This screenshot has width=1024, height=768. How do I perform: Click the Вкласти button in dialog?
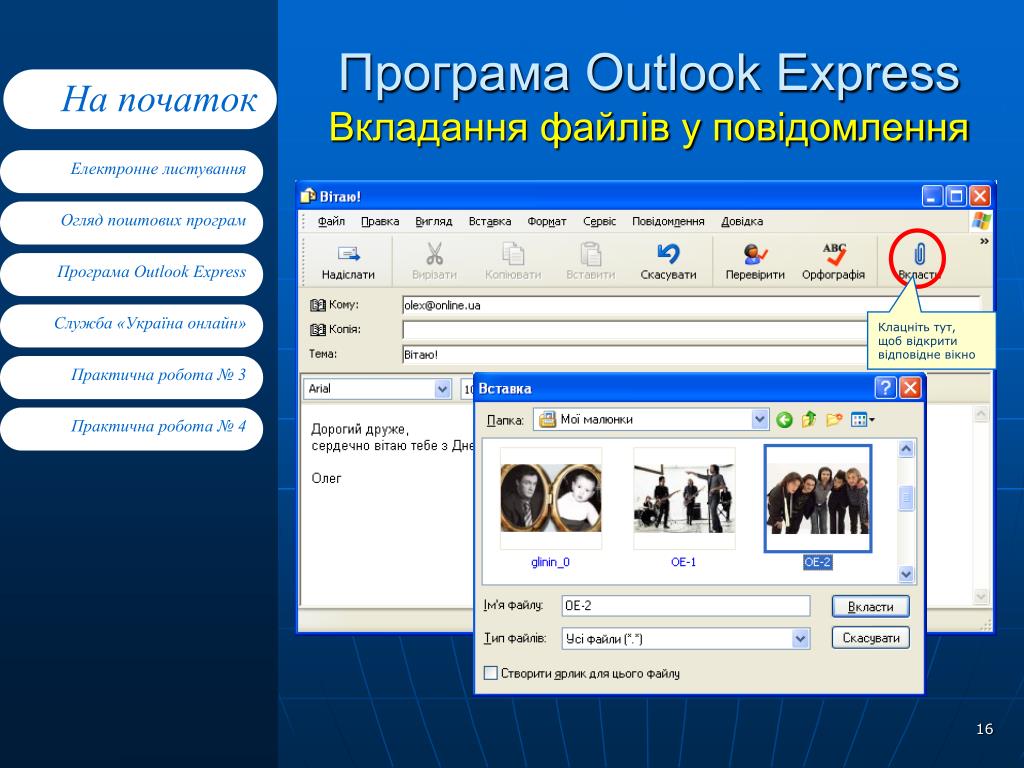pos(871,607)
